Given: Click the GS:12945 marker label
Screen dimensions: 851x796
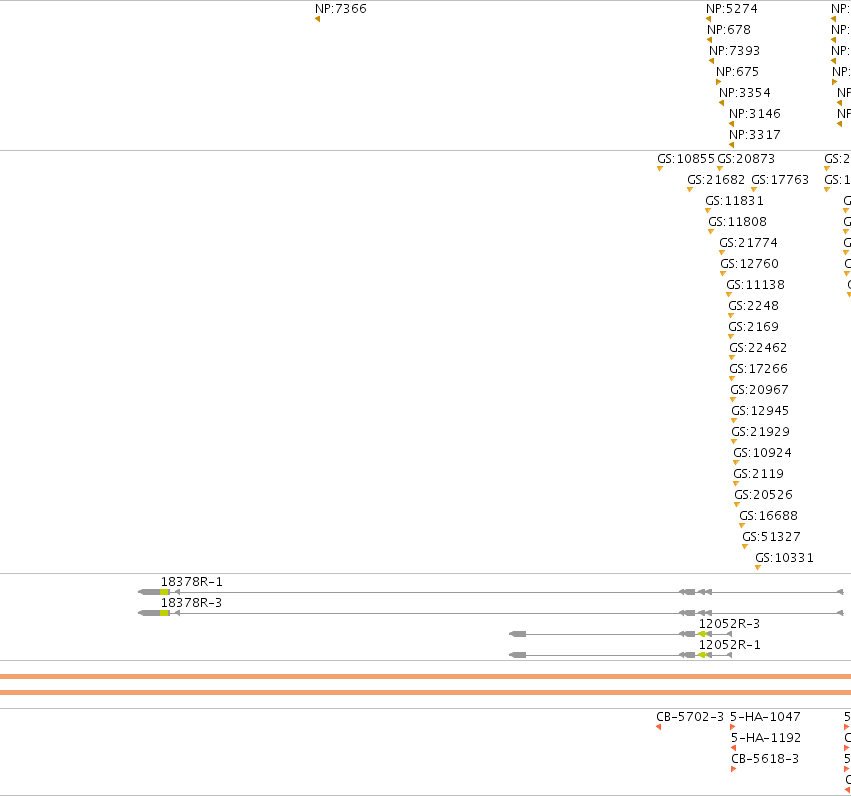Looking at the screenshot, I should pyautogui.click(x=760, y=411).
